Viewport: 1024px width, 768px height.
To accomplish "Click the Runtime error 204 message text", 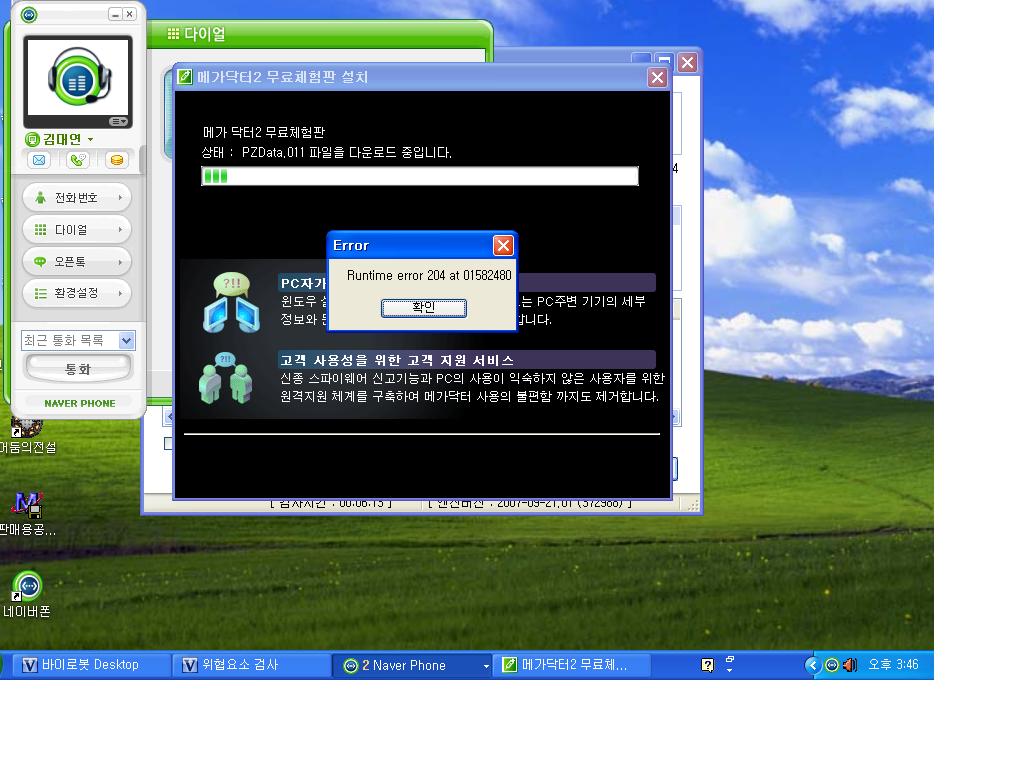I will click(429, 276).
